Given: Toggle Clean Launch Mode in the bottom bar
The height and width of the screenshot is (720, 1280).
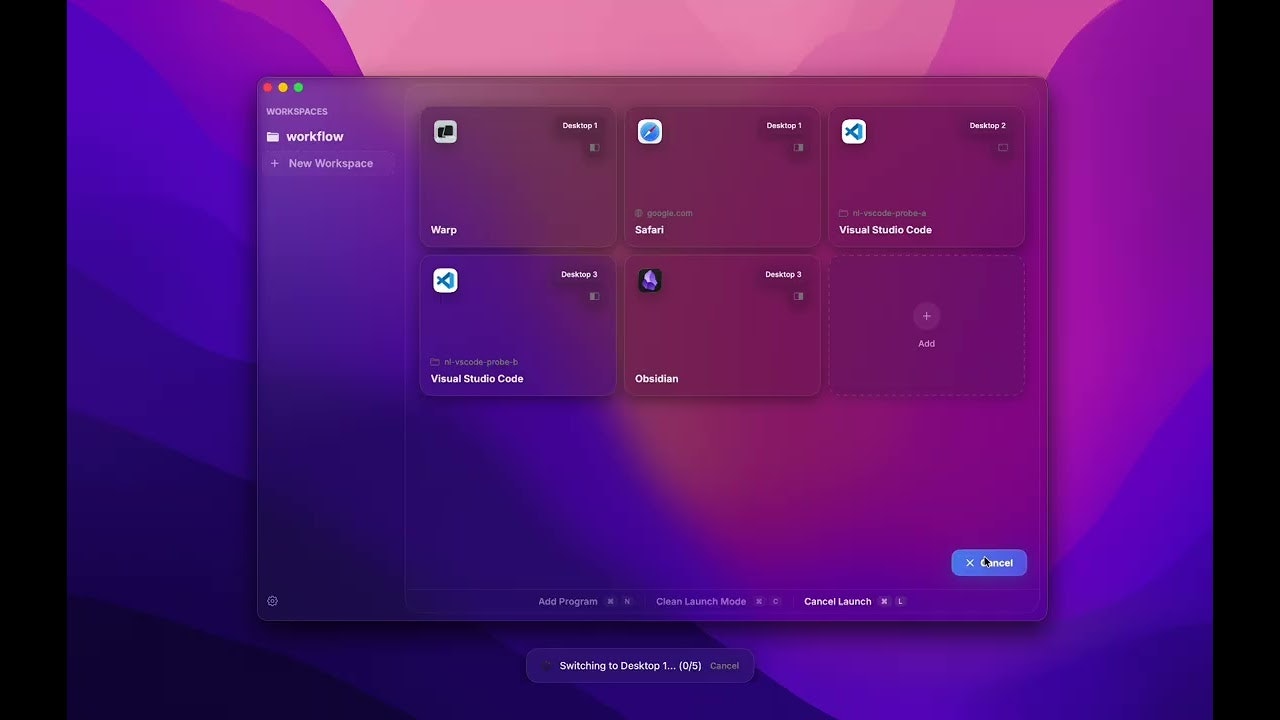Looking at the screenshot, I should click(718, 602).
